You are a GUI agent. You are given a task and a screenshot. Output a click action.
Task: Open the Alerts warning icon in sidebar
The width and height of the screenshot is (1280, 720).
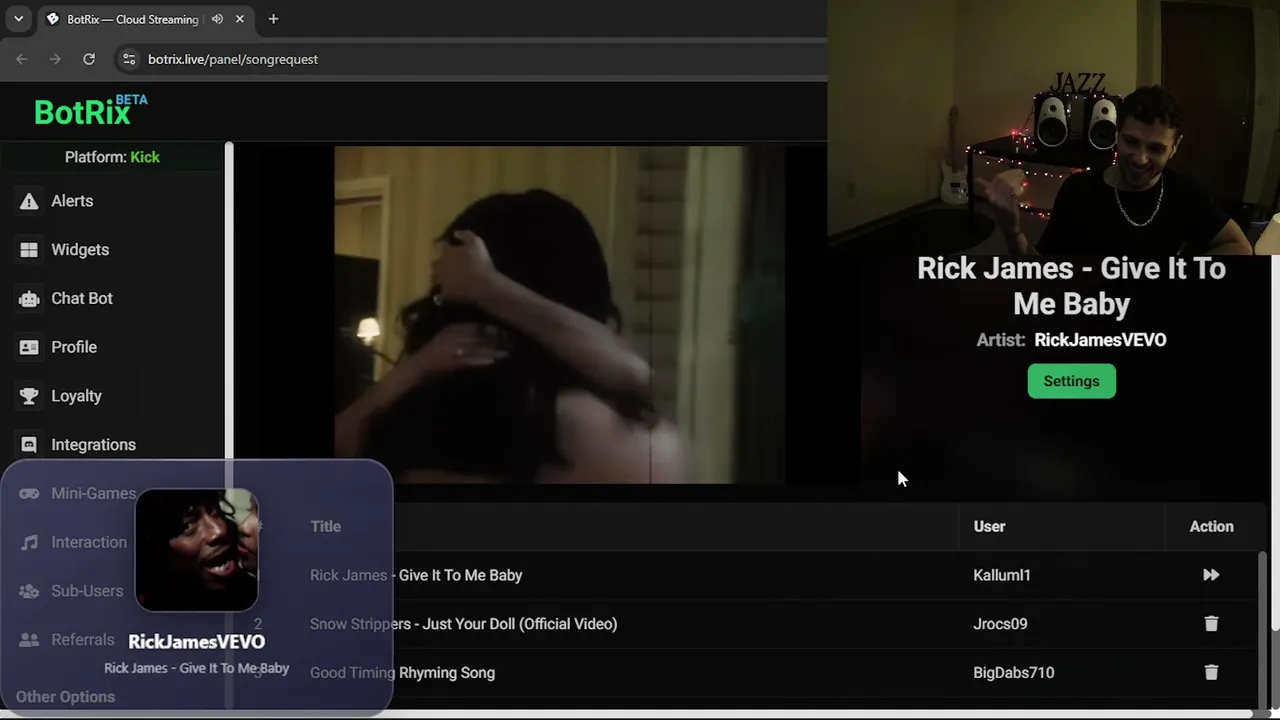29,201
